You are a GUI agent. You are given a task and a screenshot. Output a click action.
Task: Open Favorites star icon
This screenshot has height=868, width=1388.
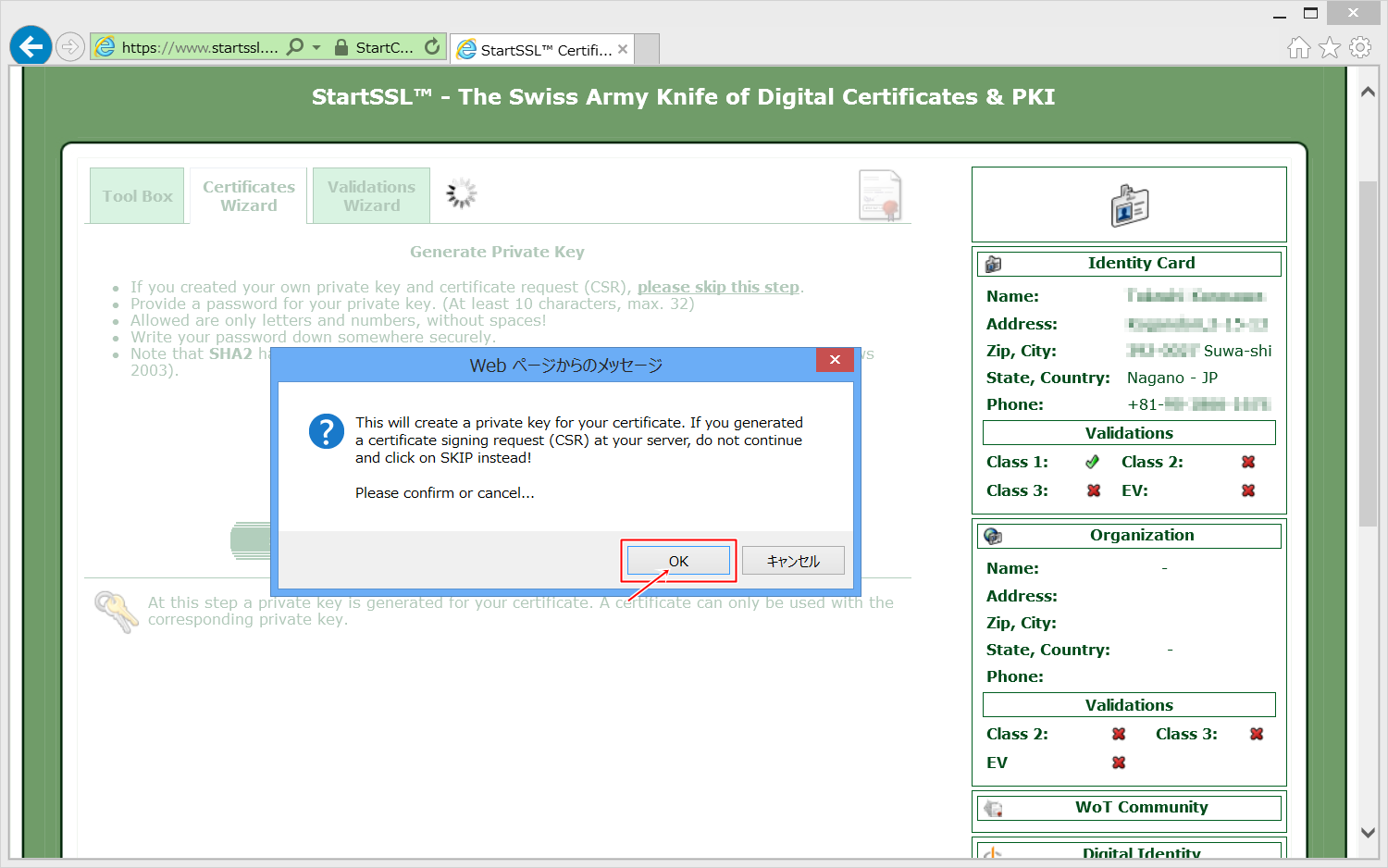[x=1330, y=47]
